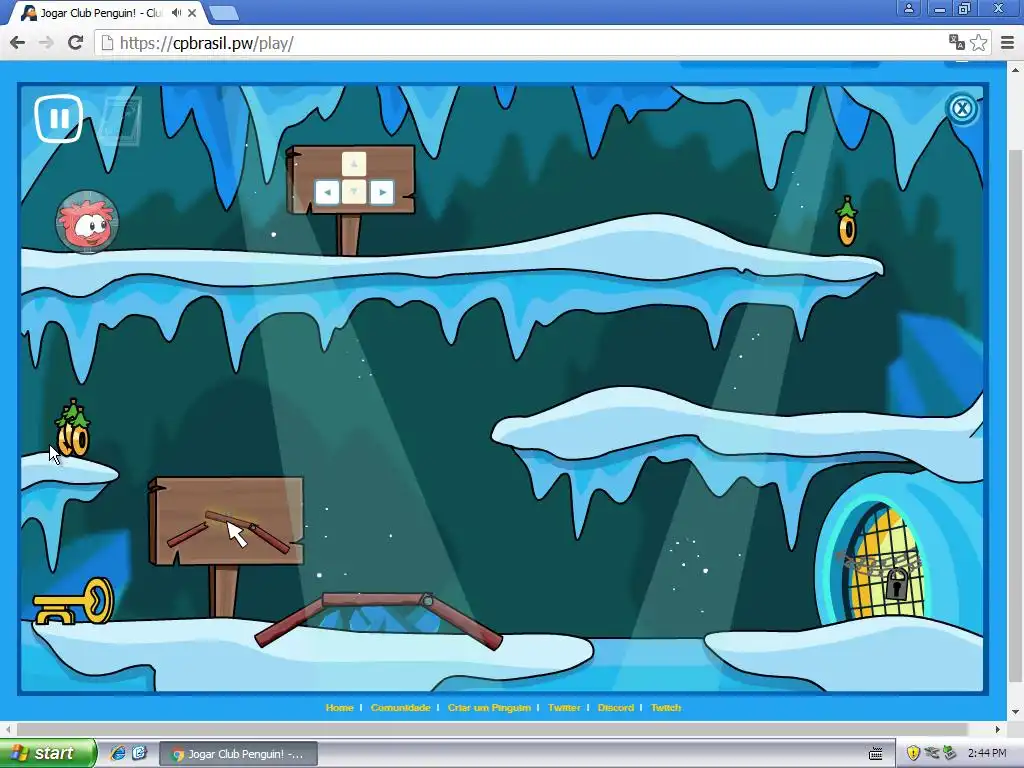Viewport: 1024px width, 768px height.
Task: Click the wooden bridge hint sign
Action: pyautogui.click(x=226, y=520)
